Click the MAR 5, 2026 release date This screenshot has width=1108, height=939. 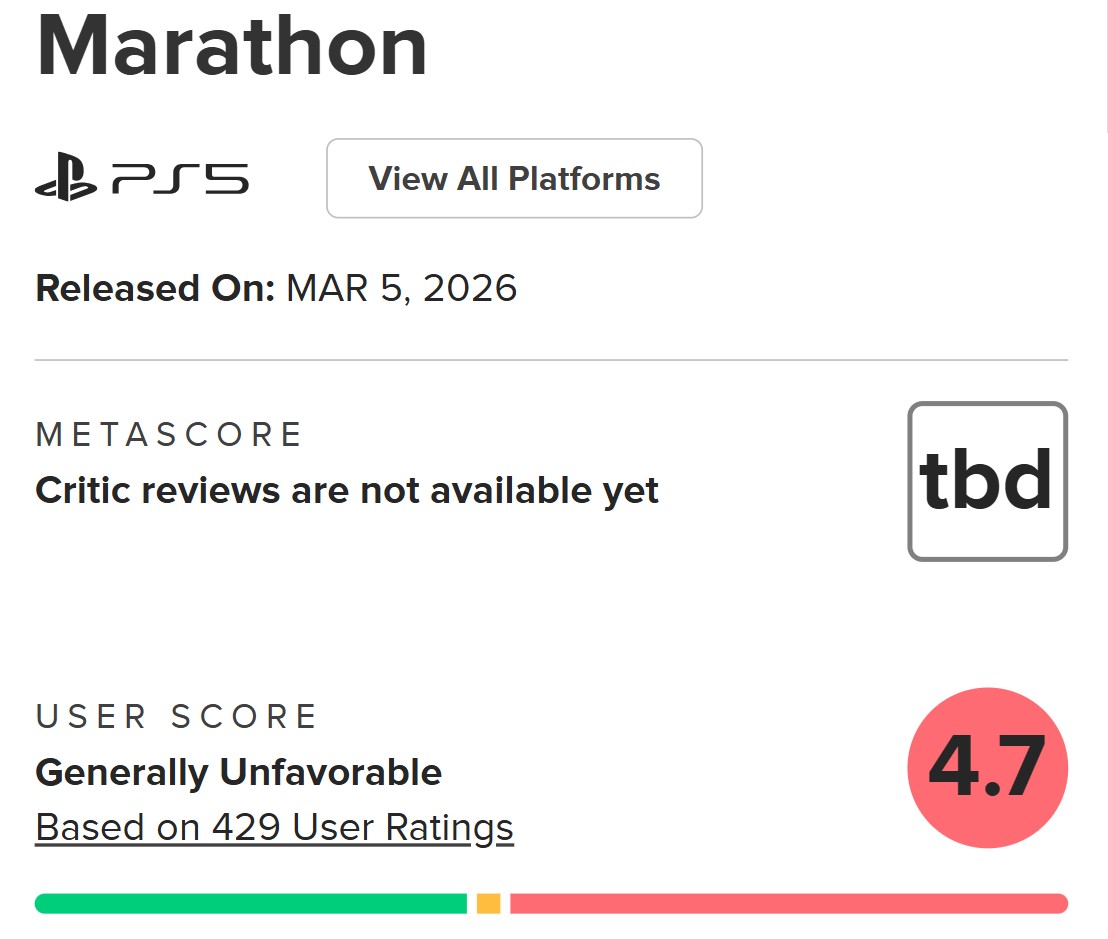pos(401,288)
